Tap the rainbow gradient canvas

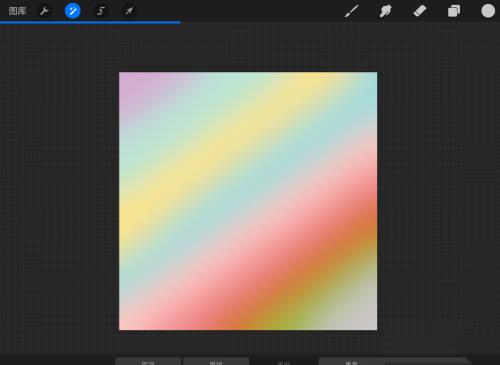(248, 201)
